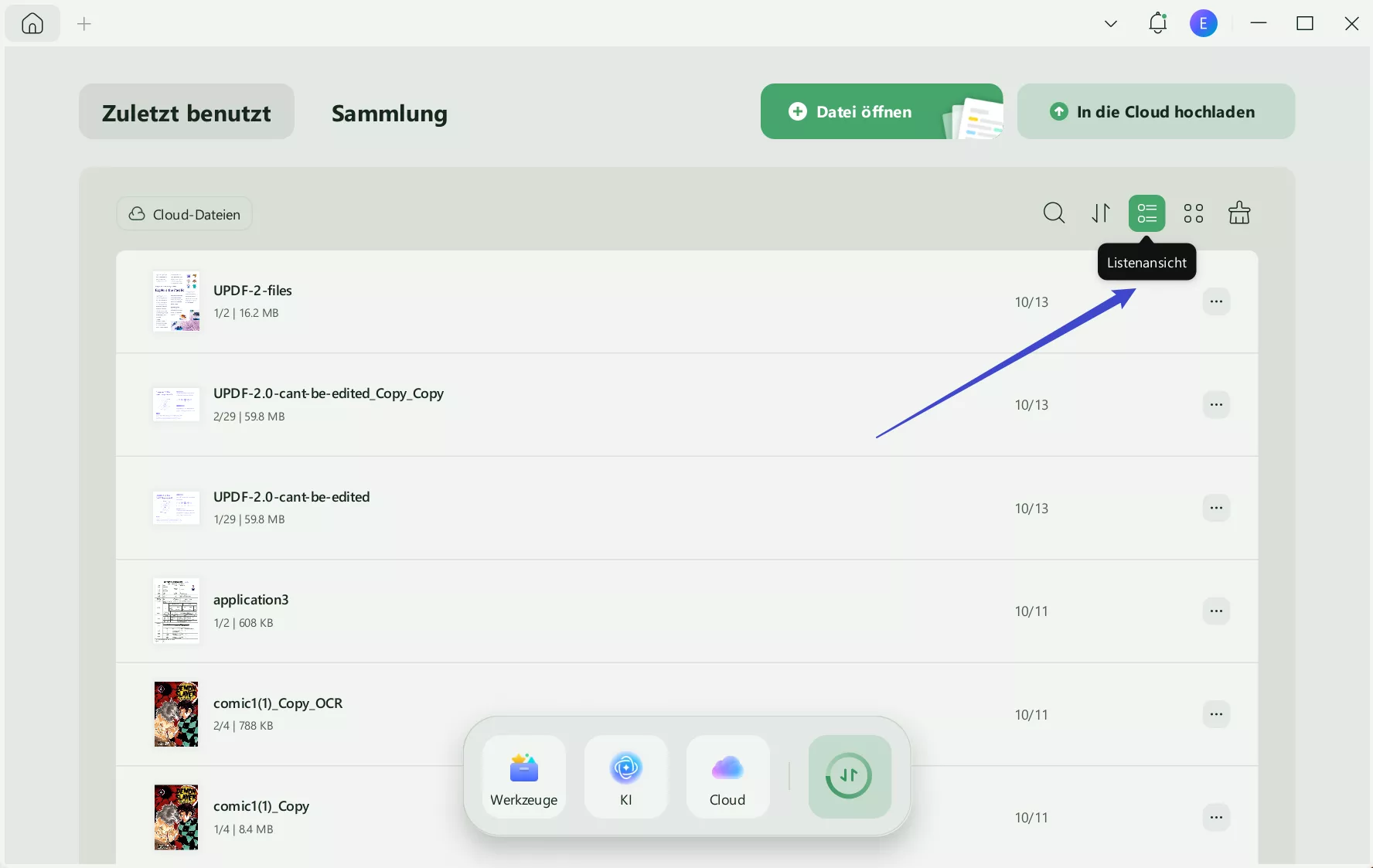Click the Datei öffnen button
Screen dimensions: 1373x868
click(x=881, y=111)
